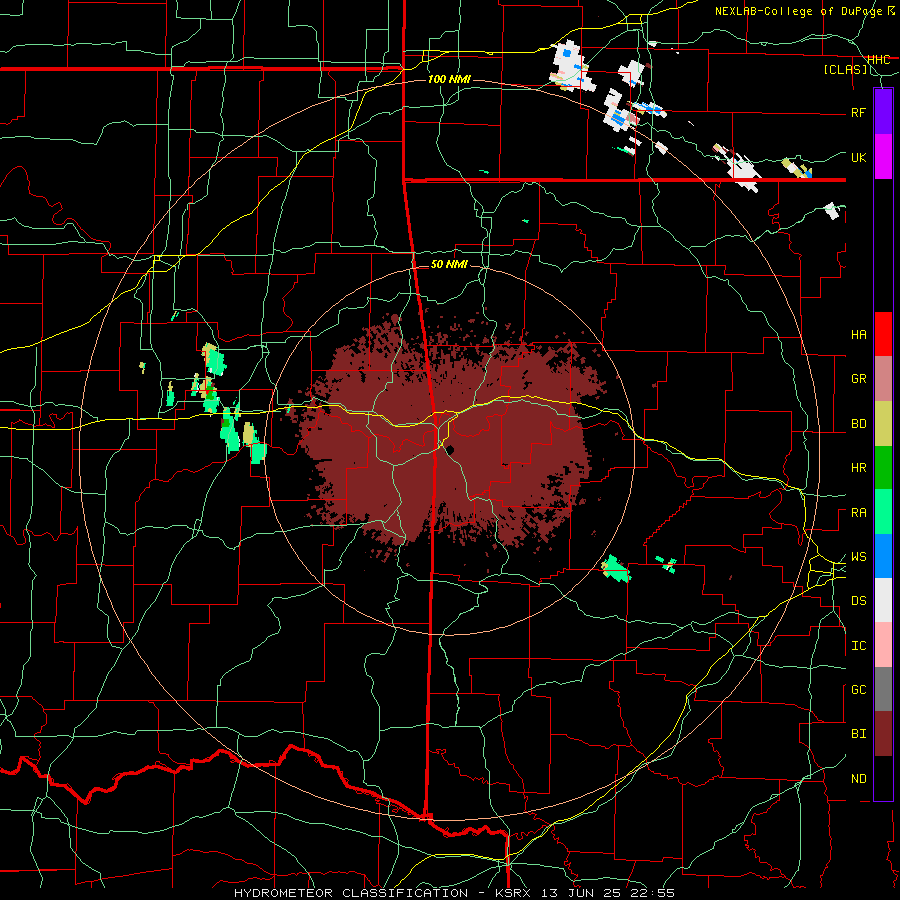This screenshot has height=900, width=900.
Task: Click the [CLAS] units label
Action: (x=845, y=69)
